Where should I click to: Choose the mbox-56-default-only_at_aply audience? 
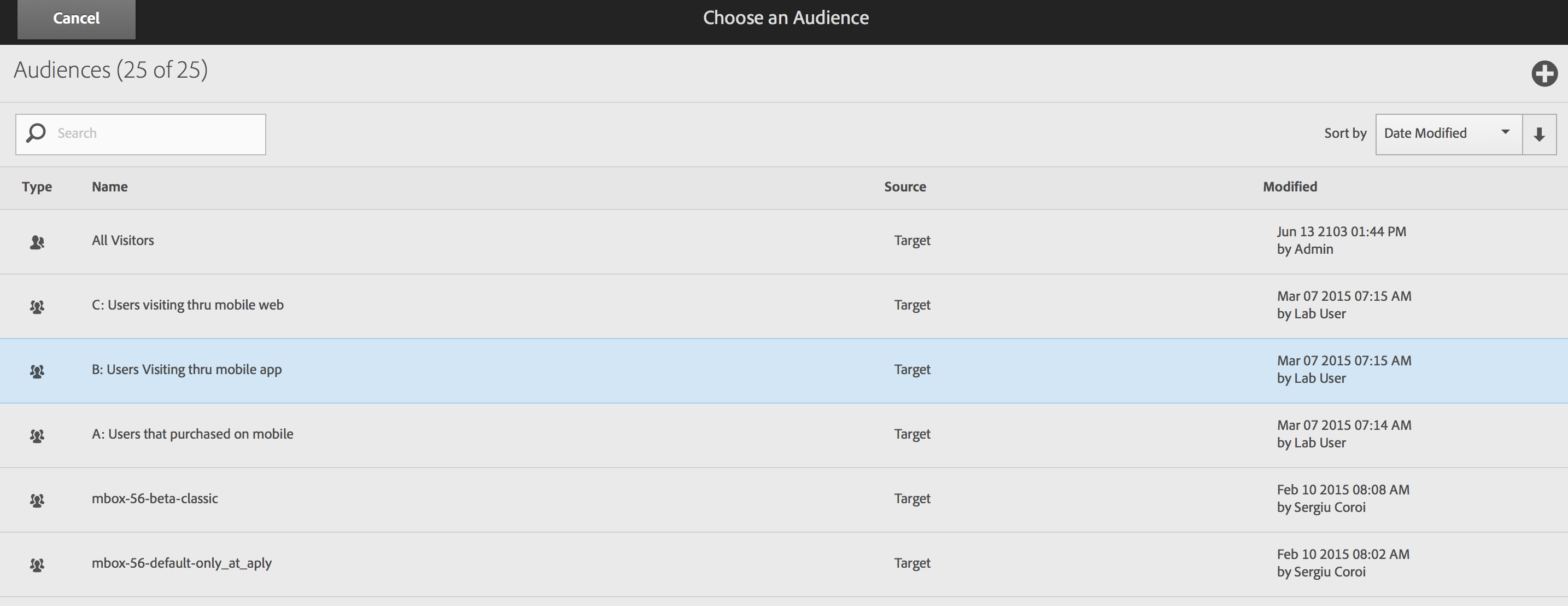point(182,563)
